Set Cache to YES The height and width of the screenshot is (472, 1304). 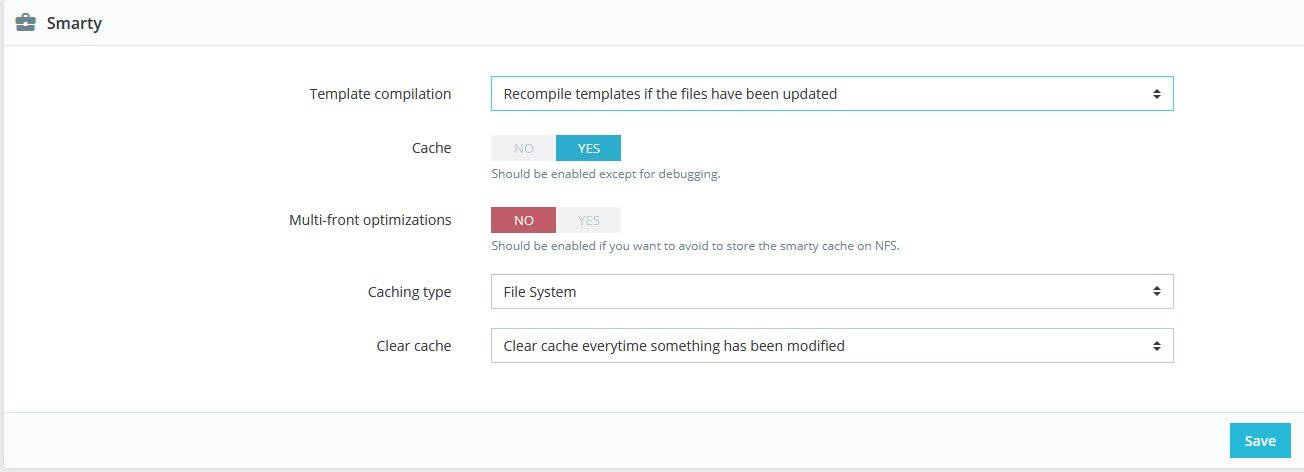[x=588, y=148]
